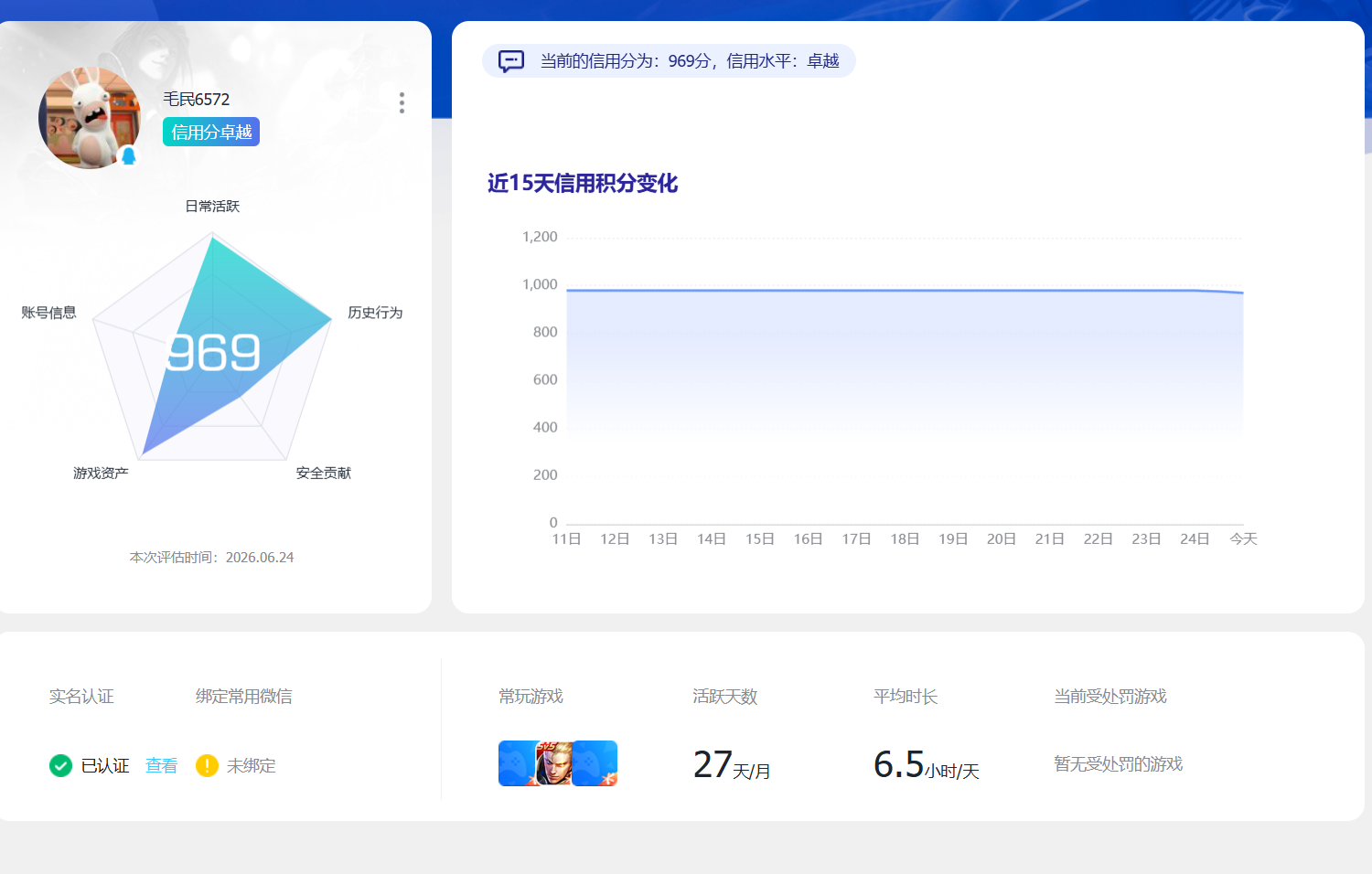Click the current credit score banner text
Viewport: 1372px width, 874px height.
(x=690, y=61)
